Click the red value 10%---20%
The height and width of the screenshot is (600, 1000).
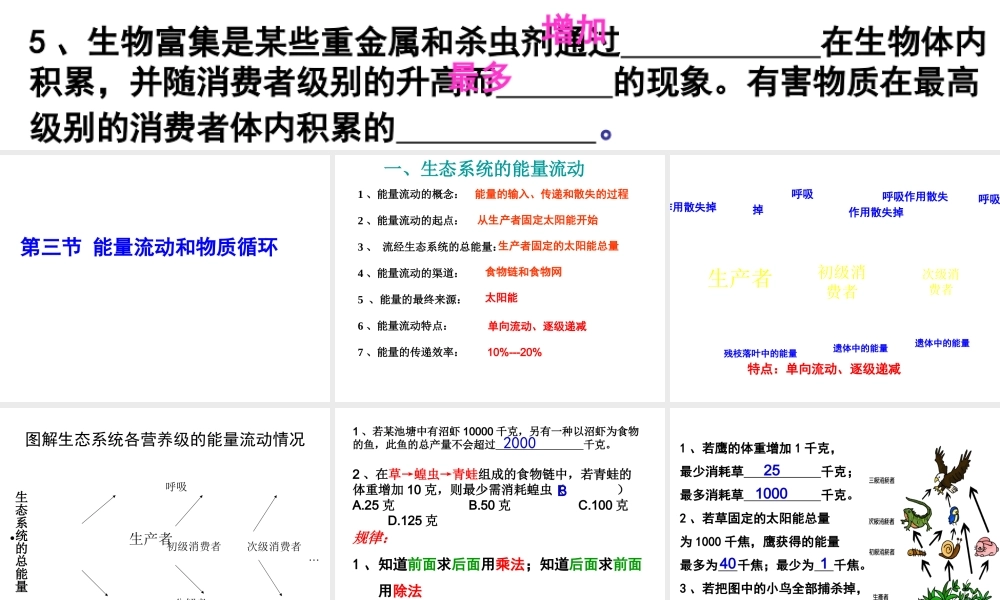coord(514,352)
